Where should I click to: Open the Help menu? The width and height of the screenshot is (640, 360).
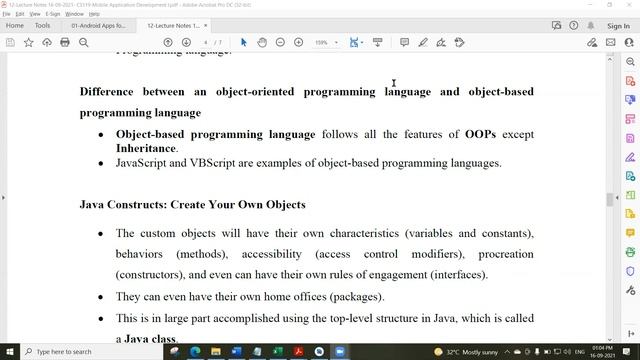point(94,14)
